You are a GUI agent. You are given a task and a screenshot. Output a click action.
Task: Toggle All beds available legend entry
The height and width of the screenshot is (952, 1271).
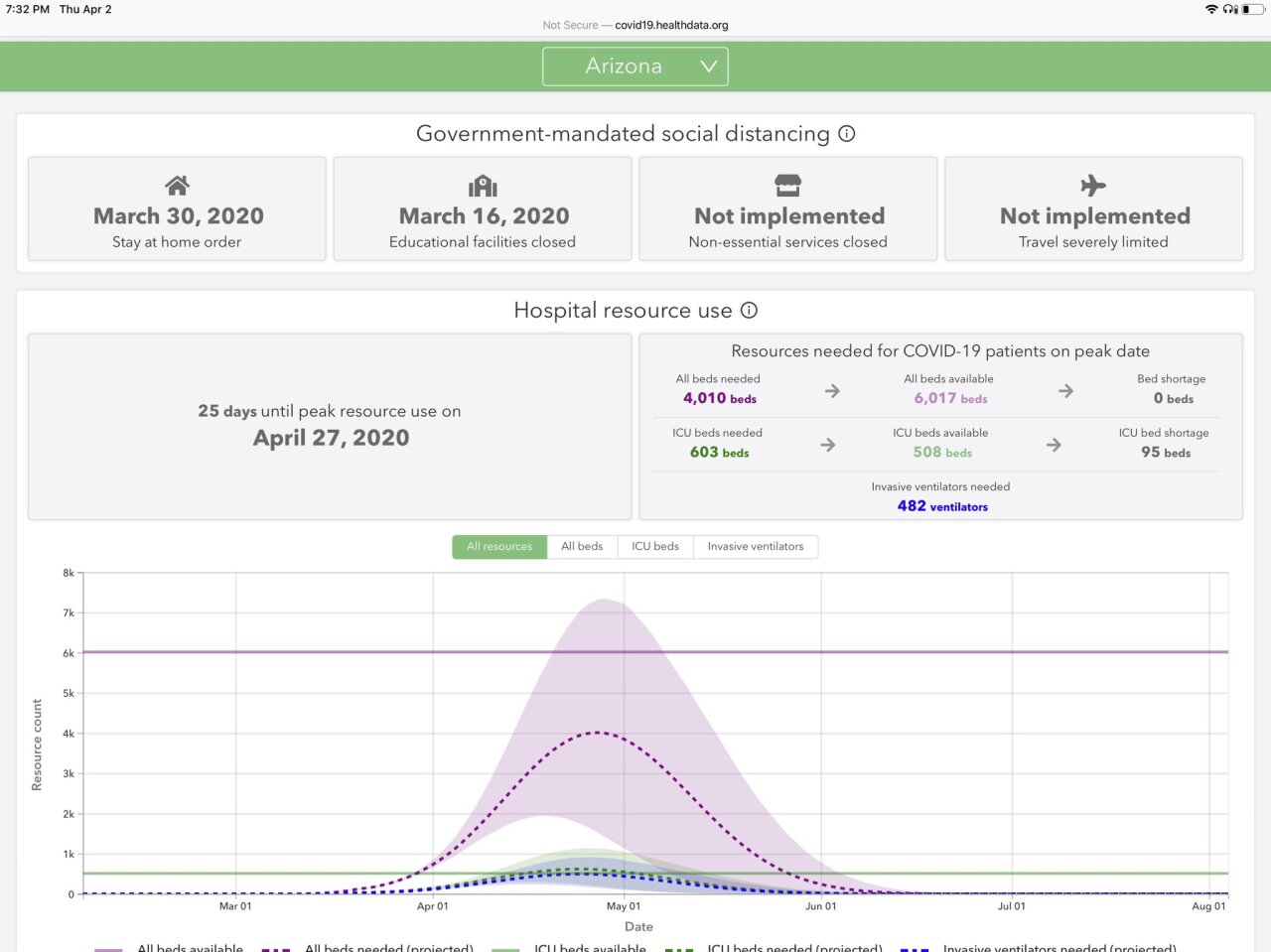click(169, 948)
